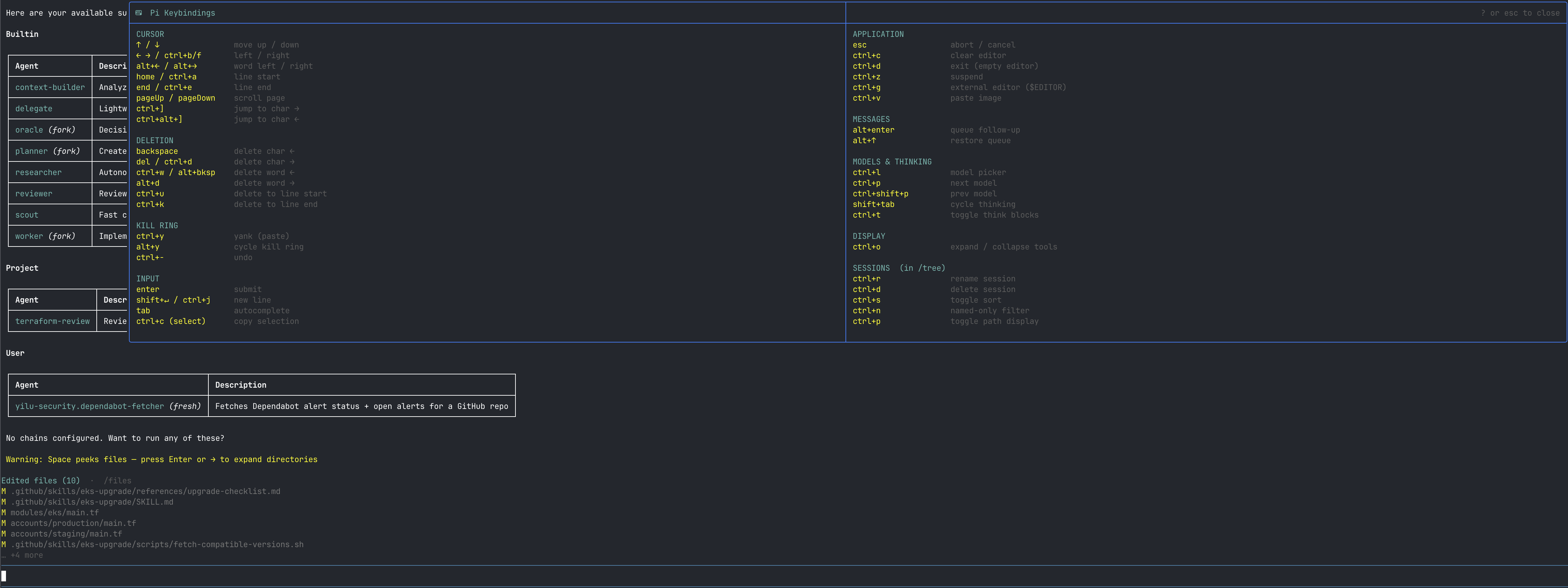
Task: Open upgrade-checklist.md in edited files list
Action: coord(146,491)
